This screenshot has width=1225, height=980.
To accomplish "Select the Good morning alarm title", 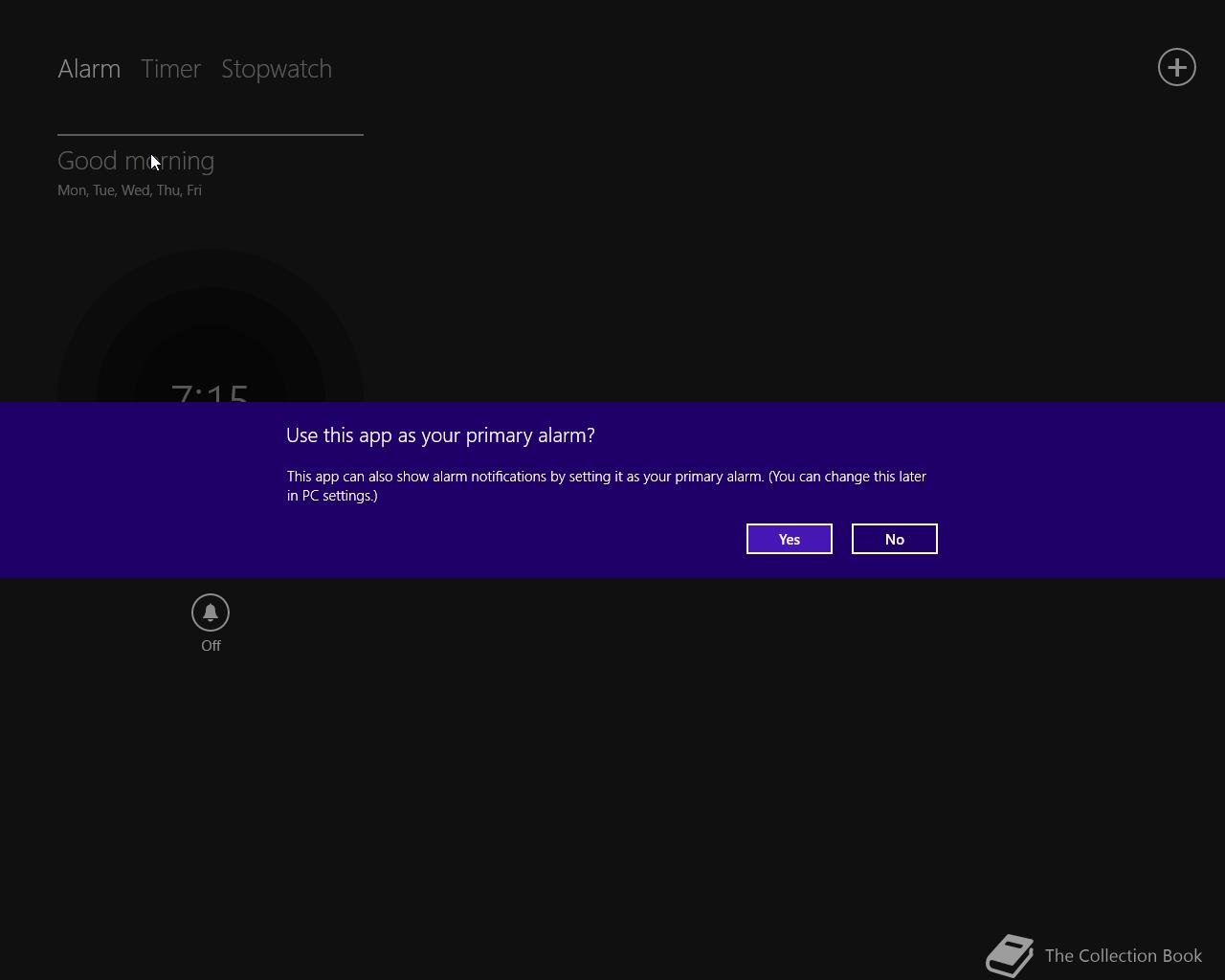I will (136, 161).
